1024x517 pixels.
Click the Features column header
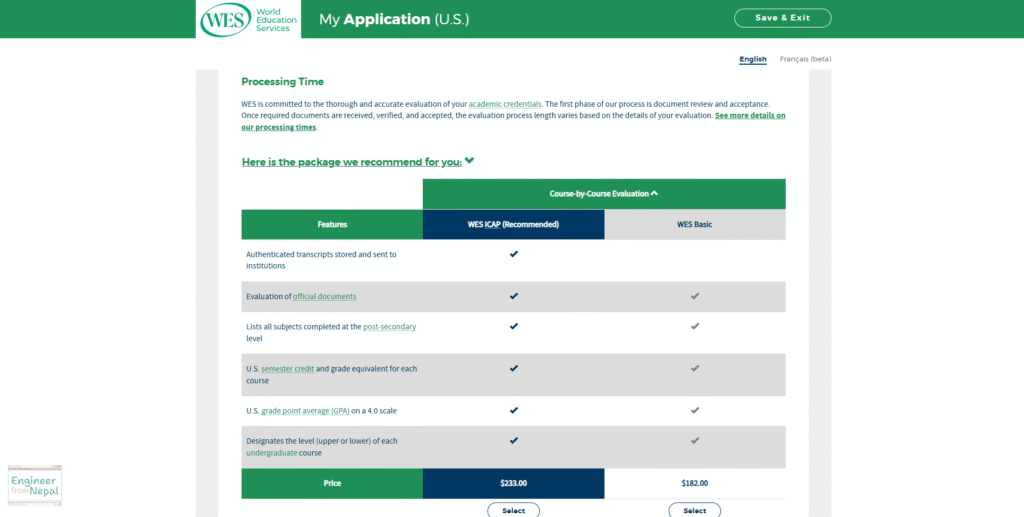332,225
